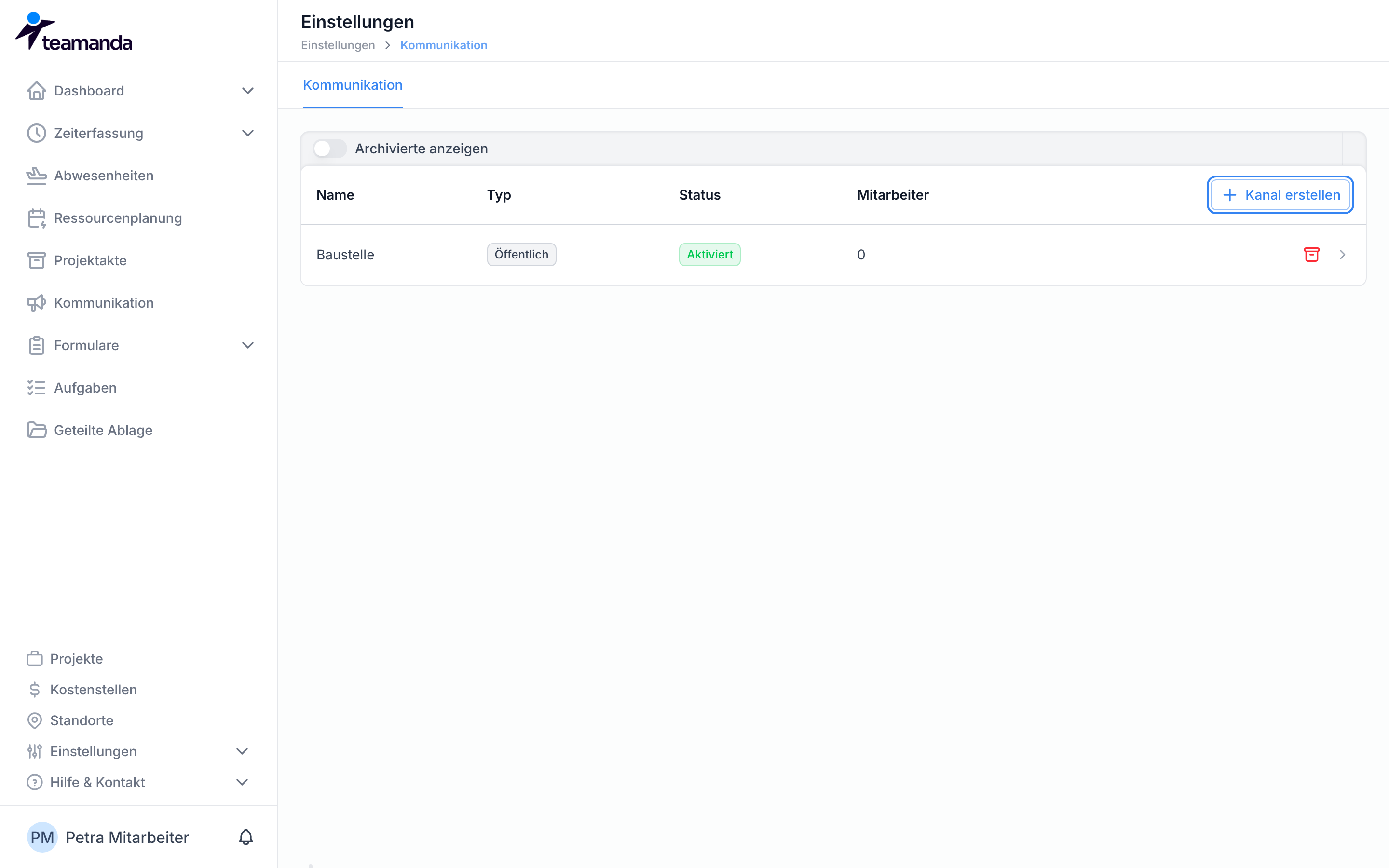Click the Kommunikation megaphone icon
The image size is (1389, 868).
coord(36,303)
